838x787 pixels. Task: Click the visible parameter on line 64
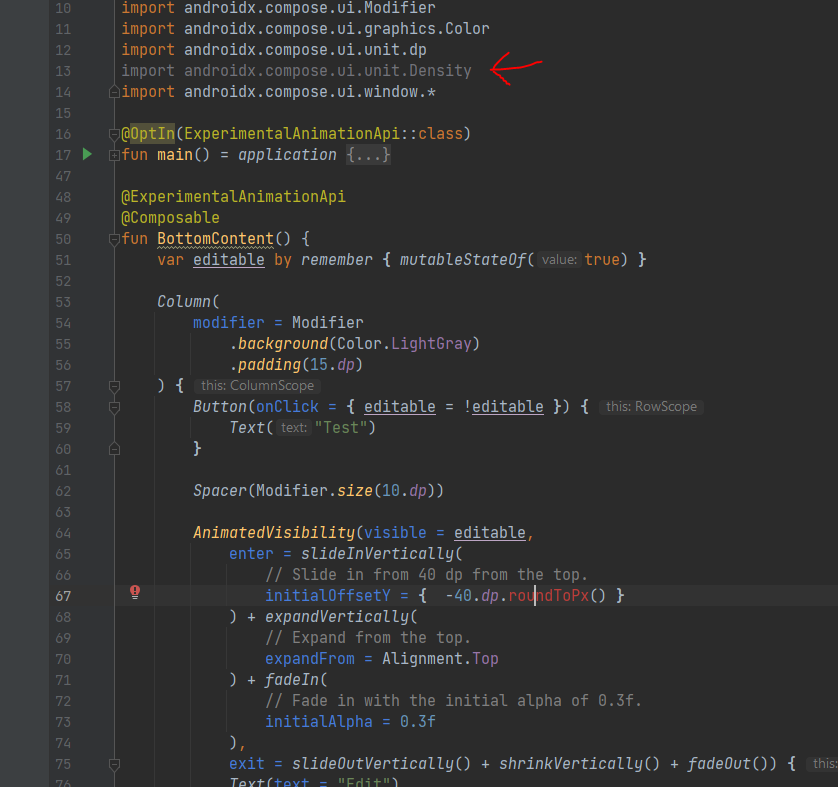click(x=395, y=533)
